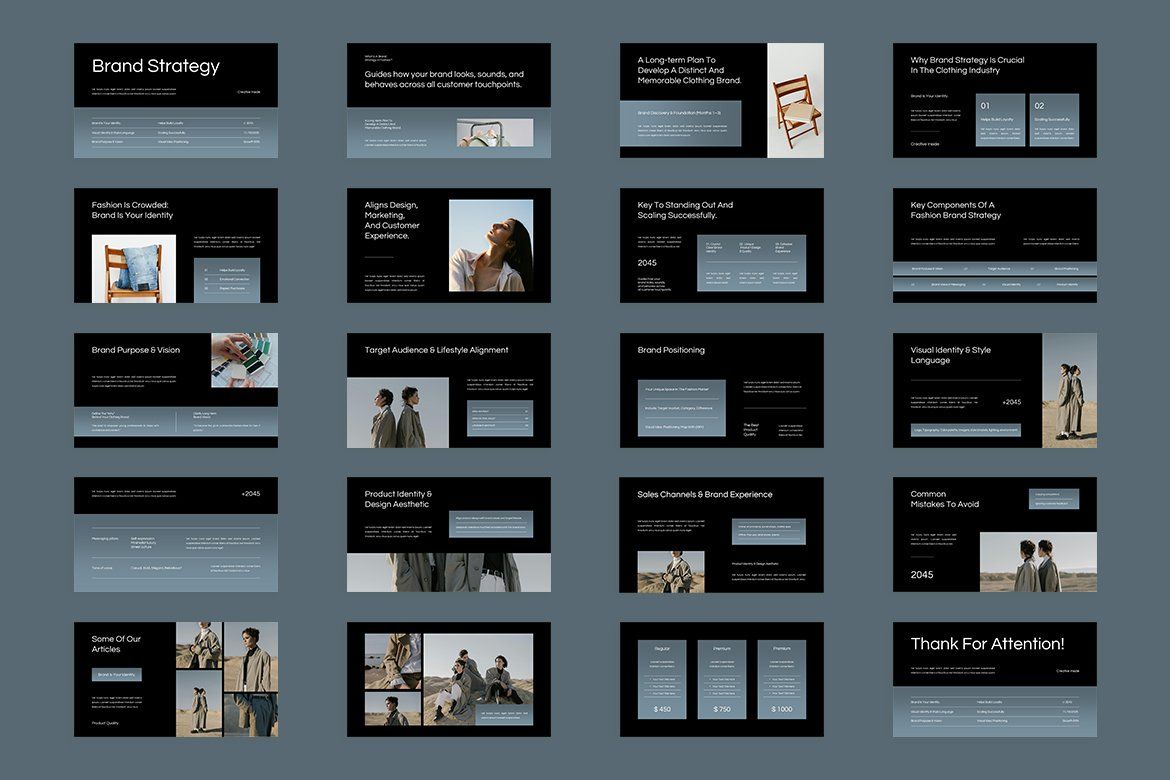This screenshot has height=780, width=1170.
Task: Click the 'Brand Strategy' heading text
Action: pyautogui.click(x=156, y=66)
